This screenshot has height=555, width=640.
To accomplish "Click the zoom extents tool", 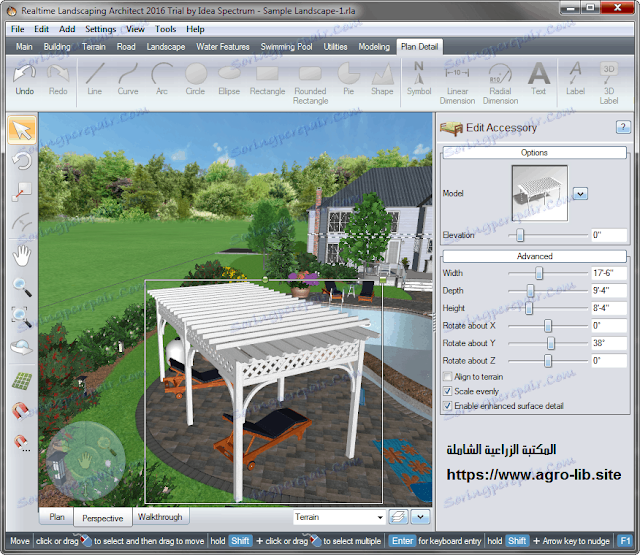I will 22,317.
